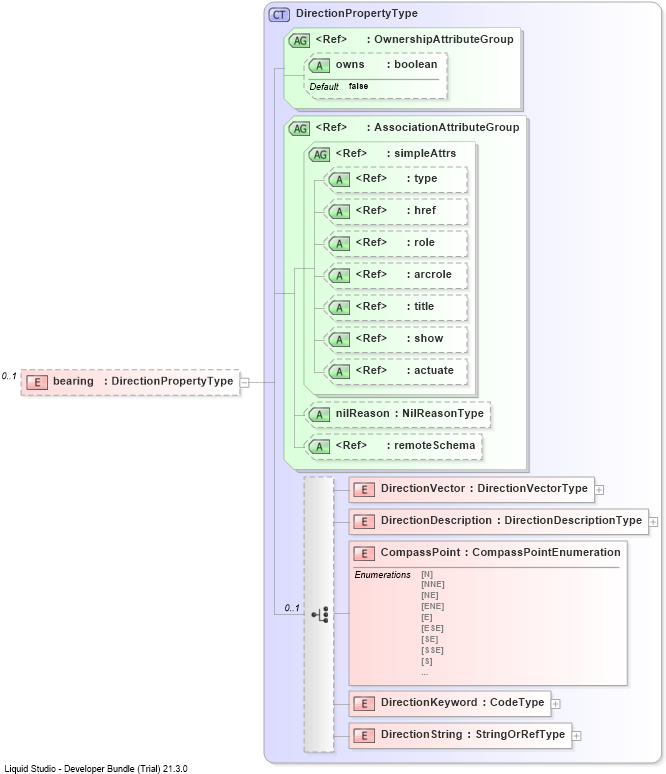Click the [NE] enumeration value
Screen dimensions: 666x774
[430, 595]
